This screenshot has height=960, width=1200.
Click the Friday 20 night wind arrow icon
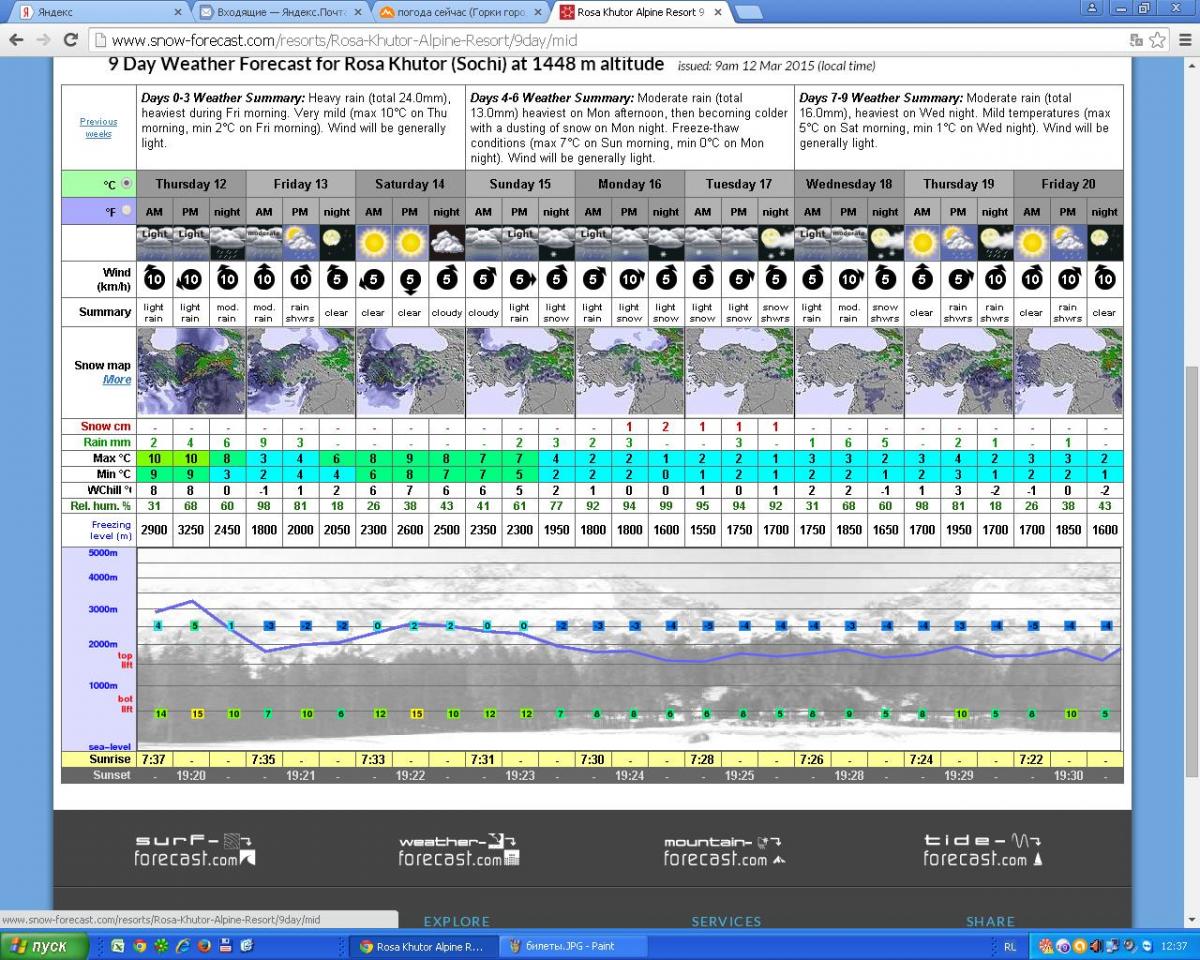click(x=1104, y=279)
